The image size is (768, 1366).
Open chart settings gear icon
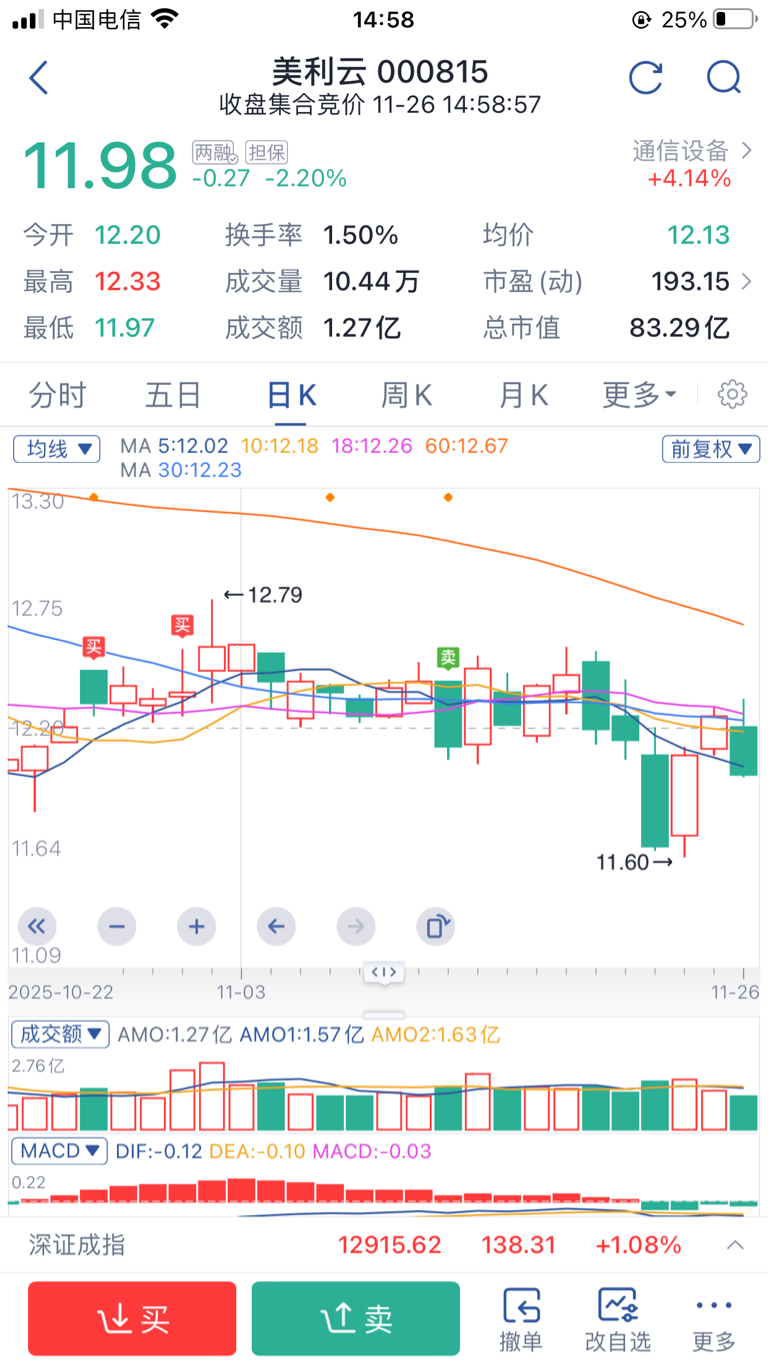(732, 395)
